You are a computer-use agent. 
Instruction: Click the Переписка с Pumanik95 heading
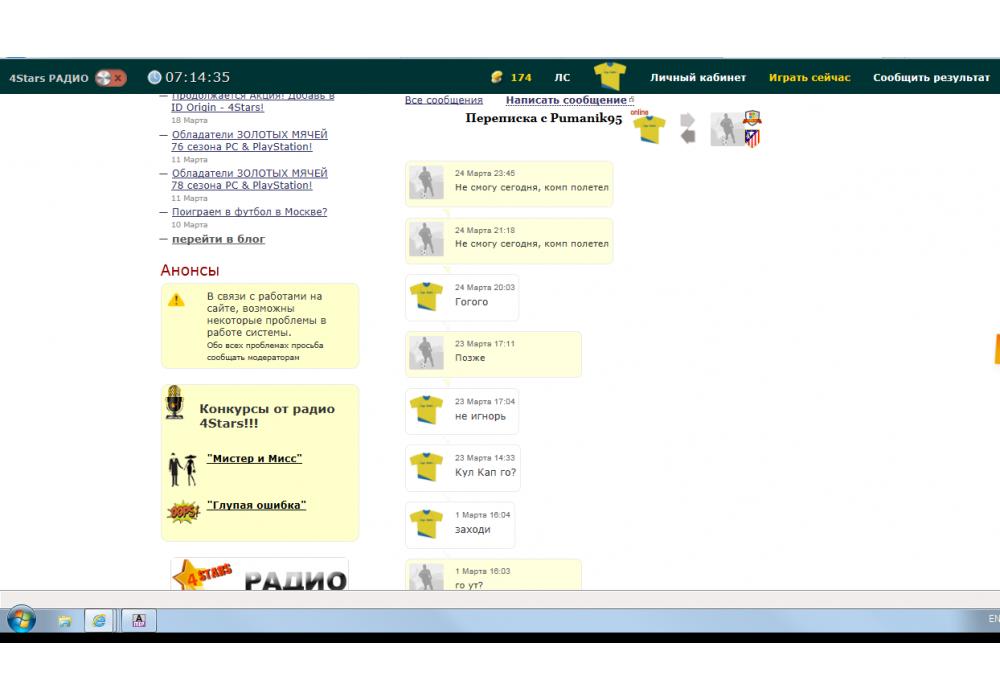pos(543,119)
